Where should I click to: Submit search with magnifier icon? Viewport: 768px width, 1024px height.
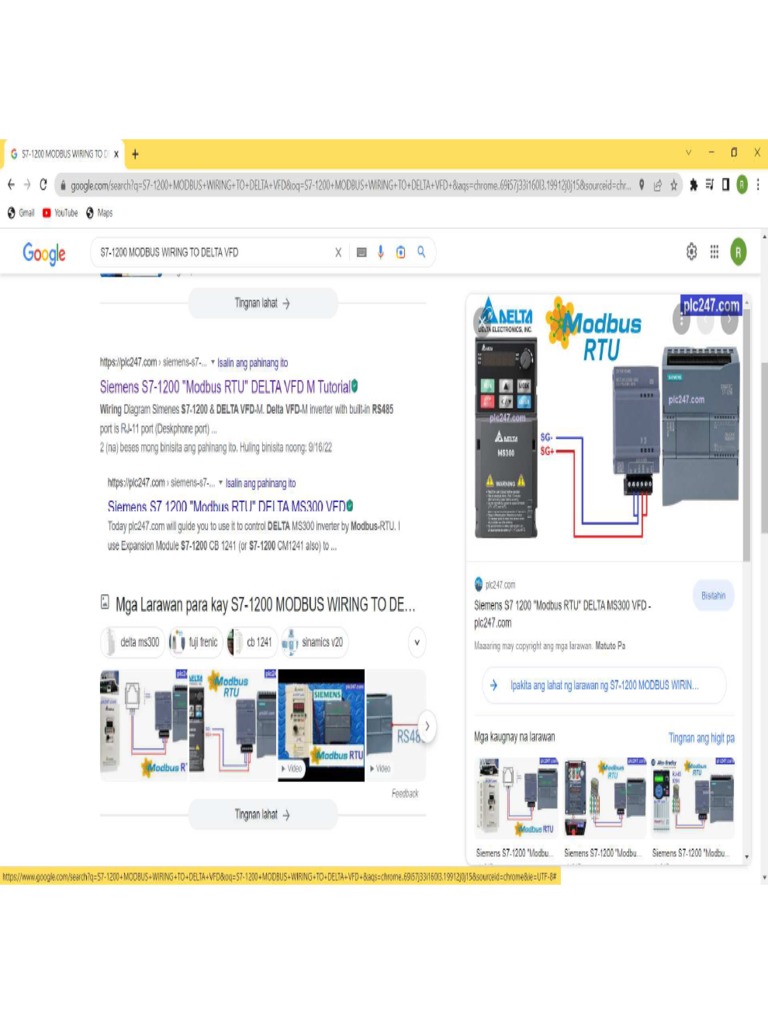point(421,251)
